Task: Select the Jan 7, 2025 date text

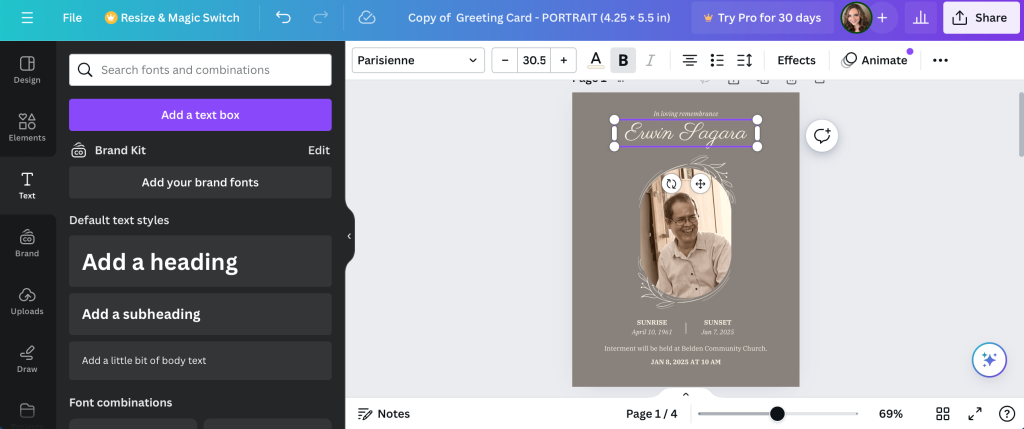Action: coord(718,332)
